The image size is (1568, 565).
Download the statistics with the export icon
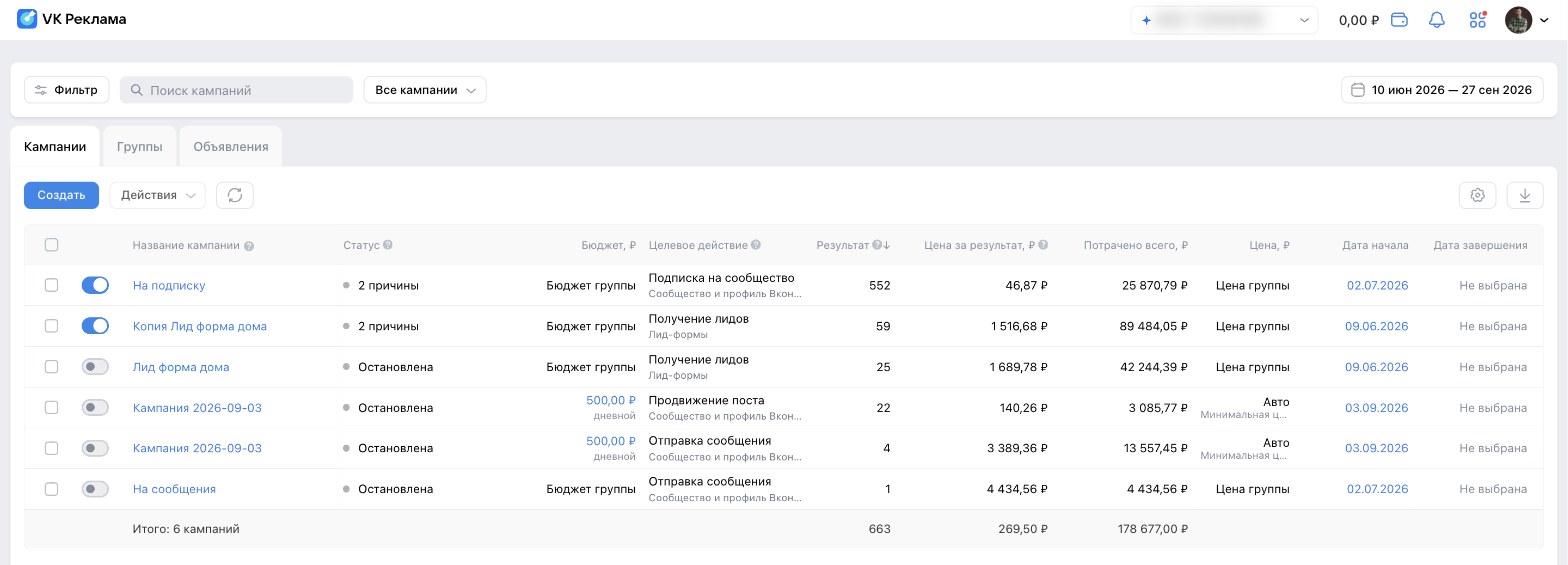coord(1525,195)
